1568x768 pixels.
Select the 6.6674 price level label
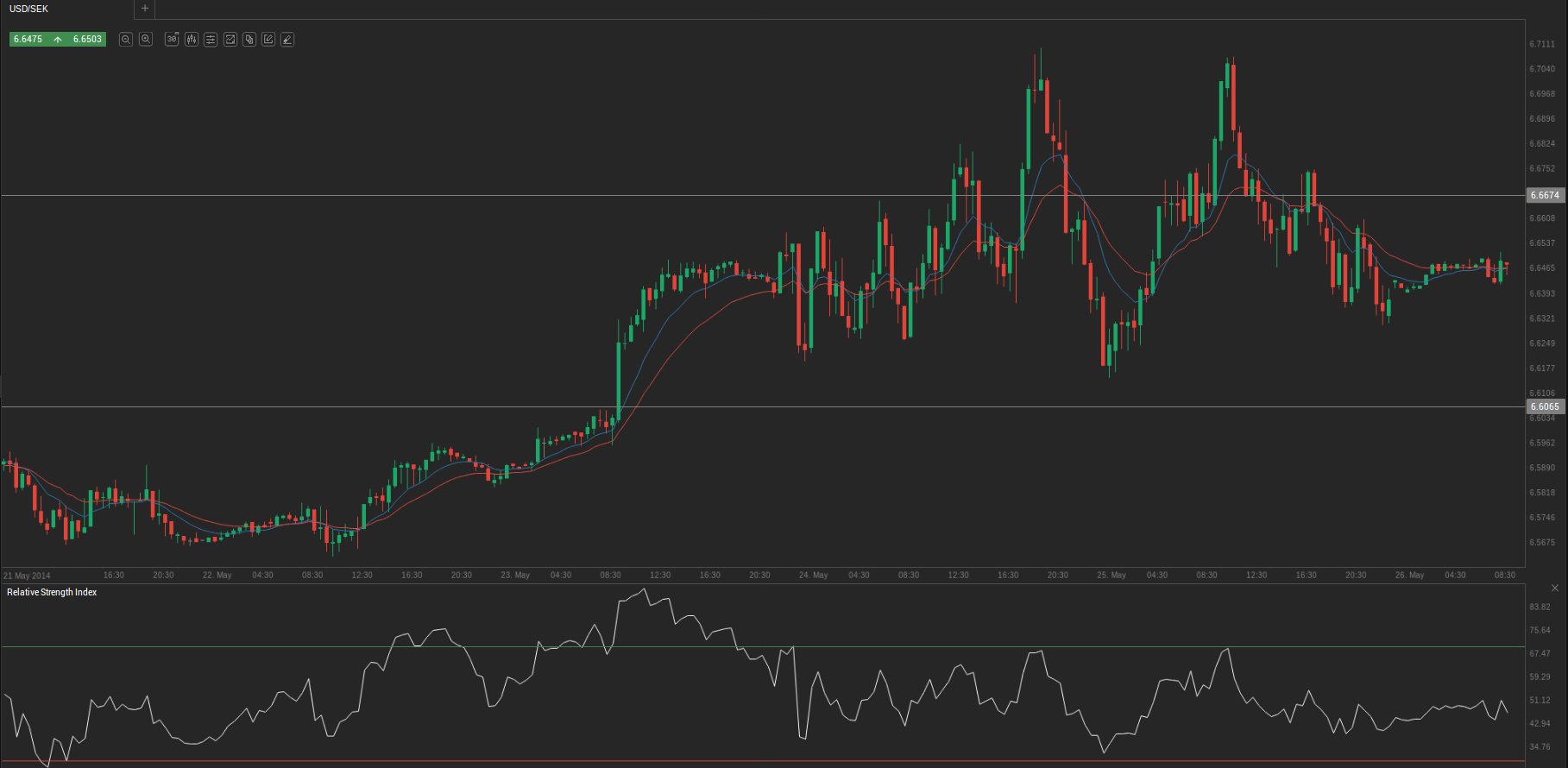tap(1544, 196)
